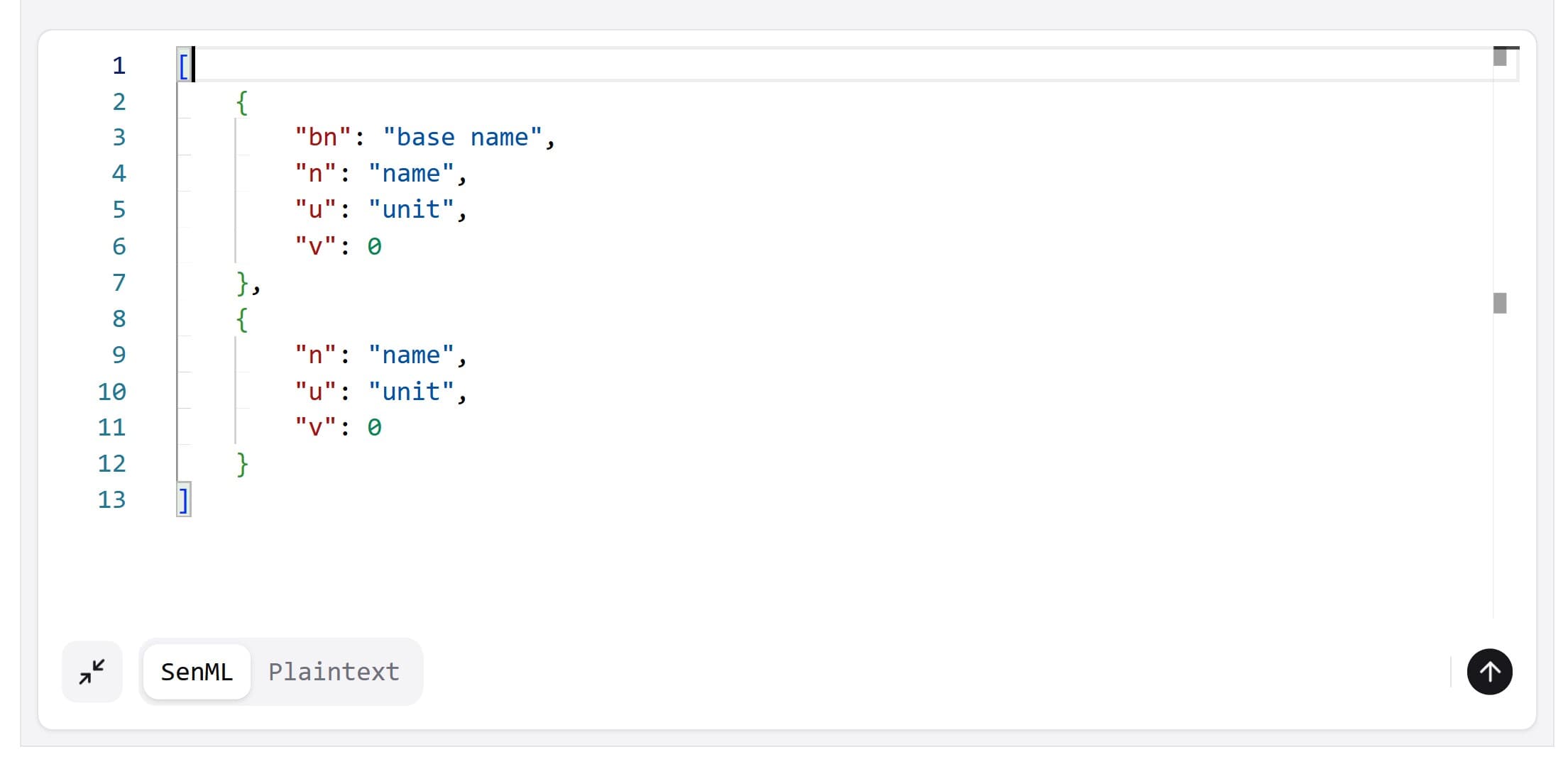Click the "v": 0 value on line 6
1568x764 pixels.
tap(375, 246)
